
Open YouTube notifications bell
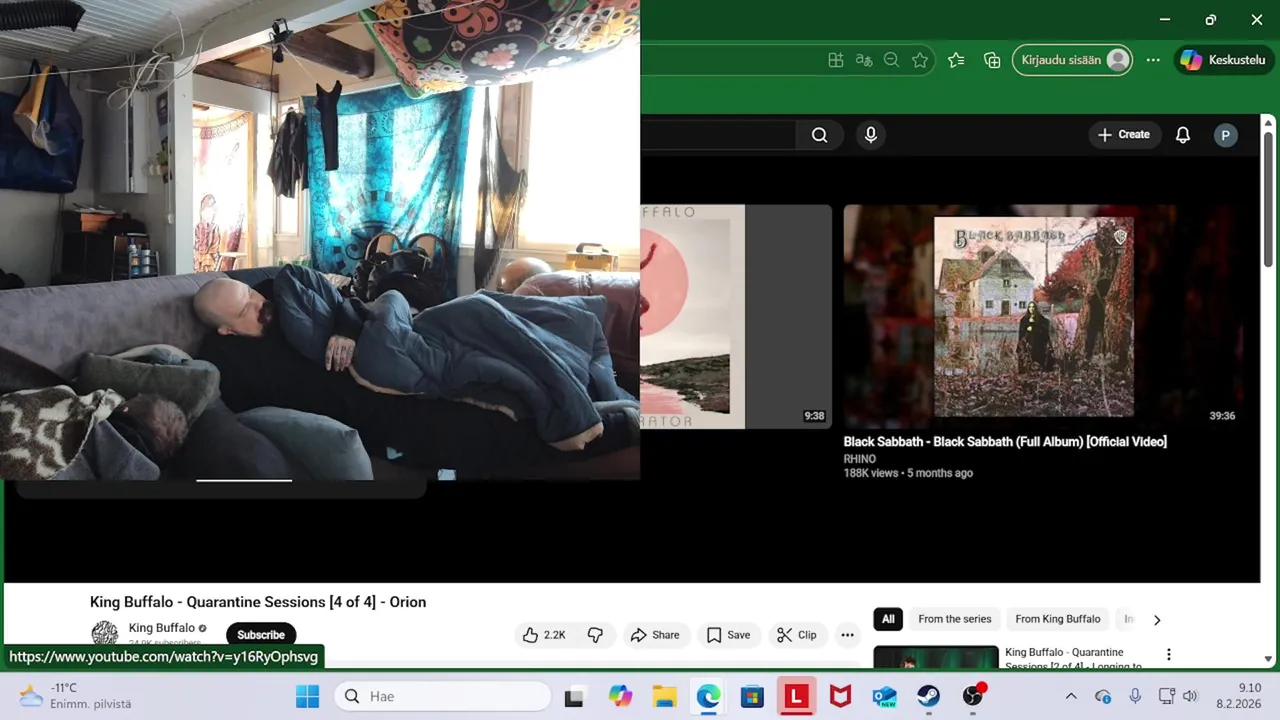click(x=1183, y=135)
